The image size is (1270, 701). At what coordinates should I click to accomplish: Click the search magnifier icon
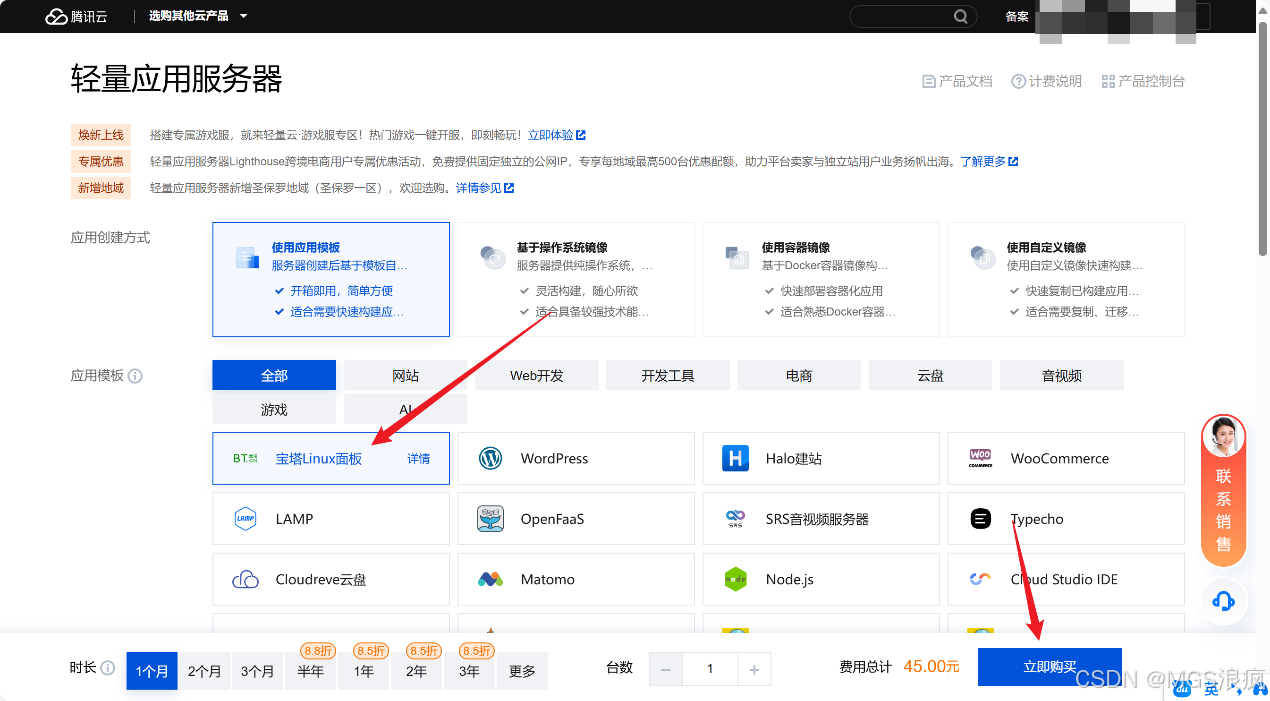[960, 16]
